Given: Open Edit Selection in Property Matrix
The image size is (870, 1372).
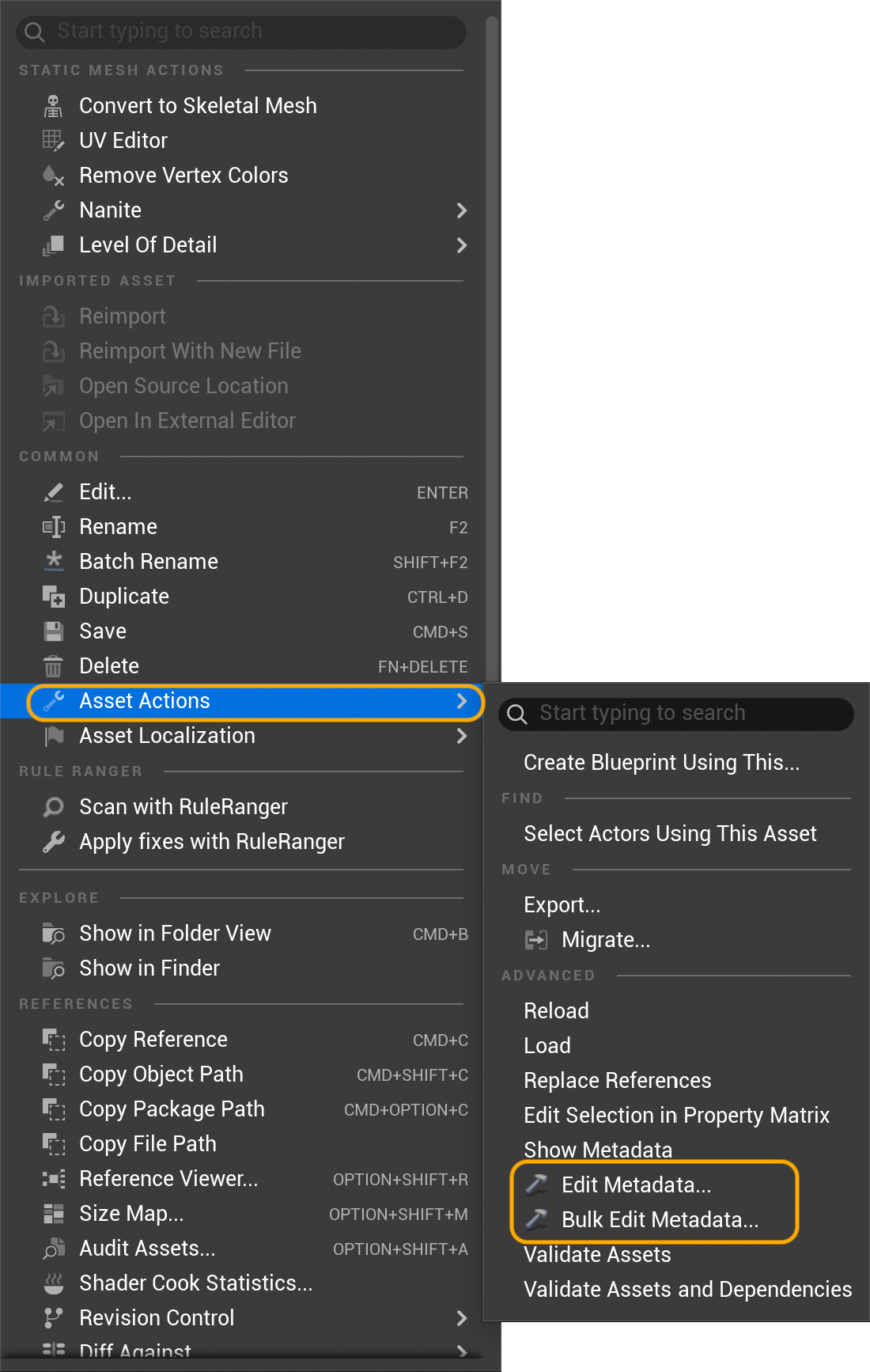Looking at the screenshot, I should [676, 1116].
